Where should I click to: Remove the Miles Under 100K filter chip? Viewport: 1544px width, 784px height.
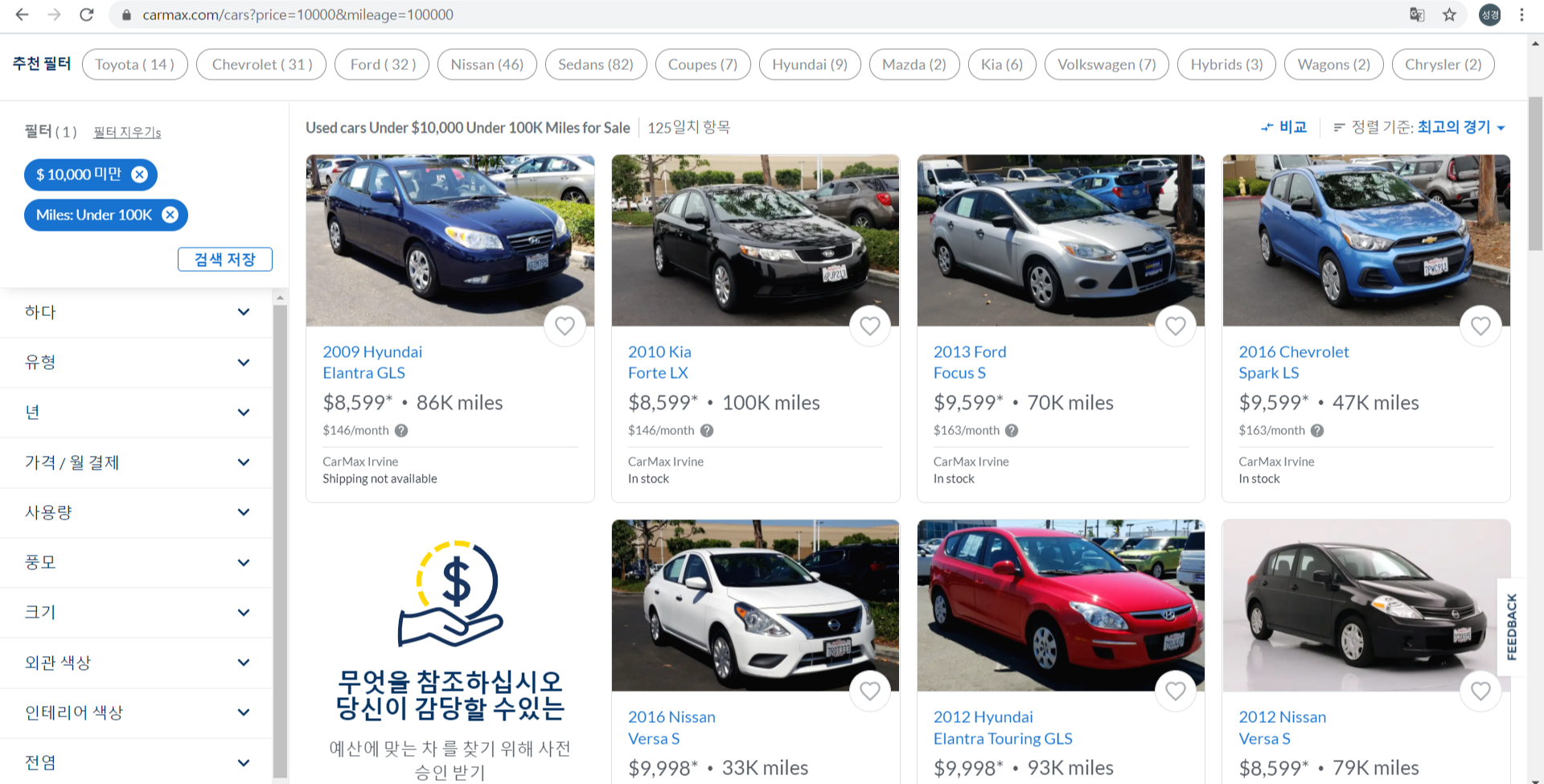(x=170, y=215)
